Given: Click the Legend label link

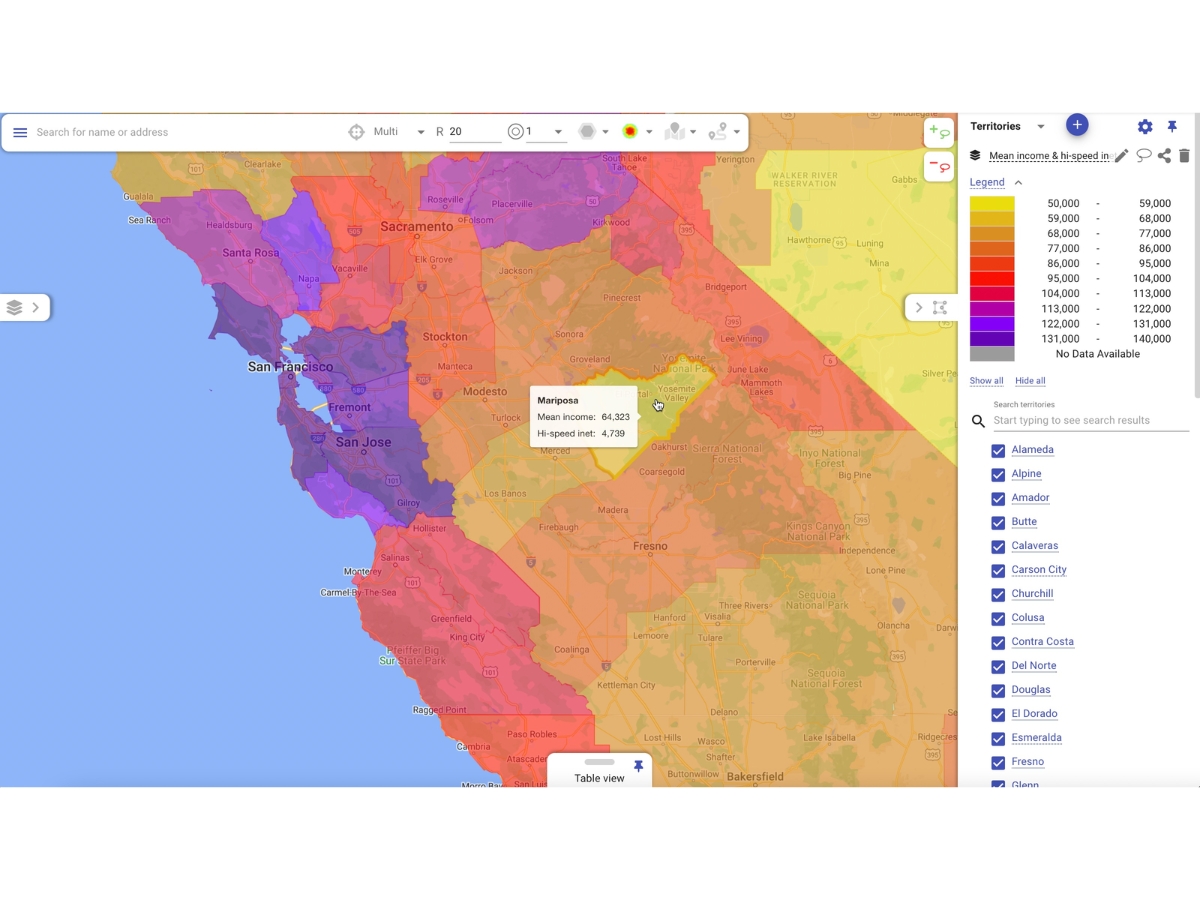Looking at the screenshot, I should (x=987, y=183).
